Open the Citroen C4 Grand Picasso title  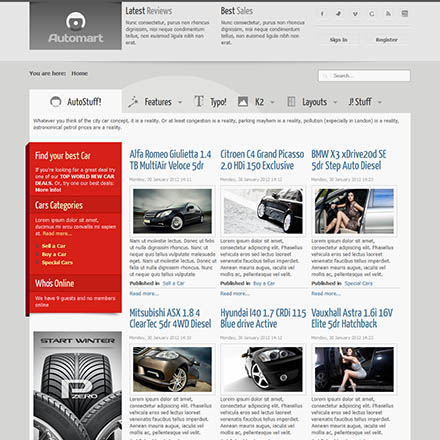pos(262,160)
